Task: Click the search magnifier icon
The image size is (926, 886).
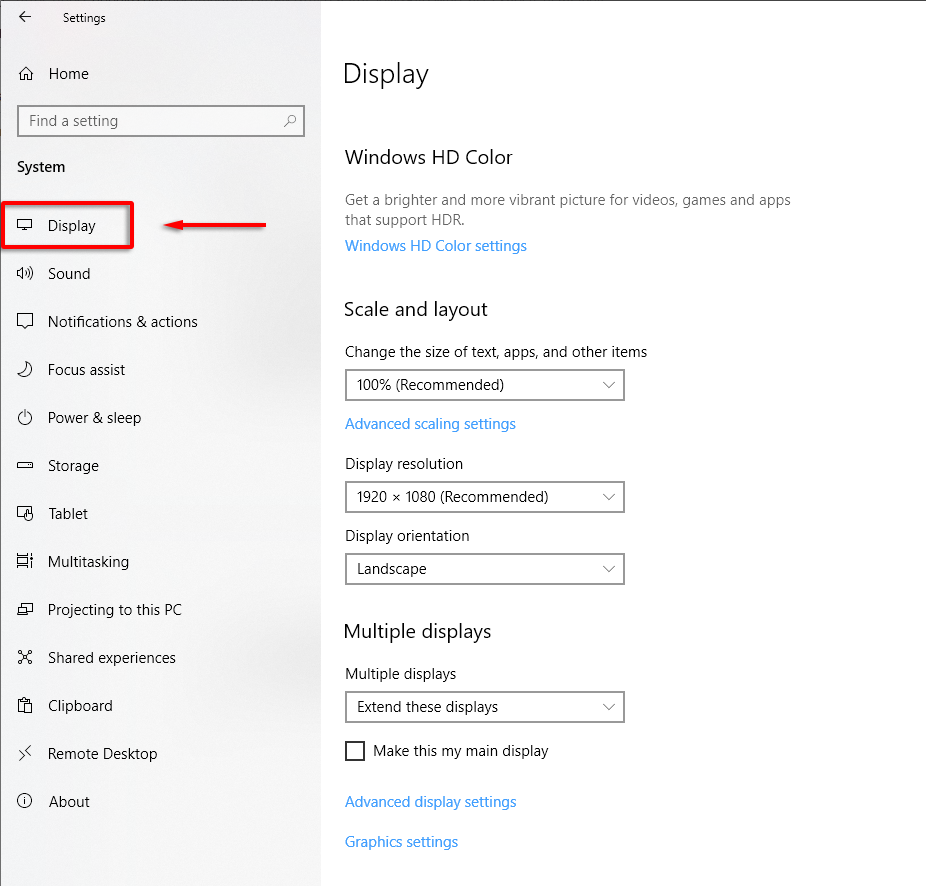Action: click(290, 121)
